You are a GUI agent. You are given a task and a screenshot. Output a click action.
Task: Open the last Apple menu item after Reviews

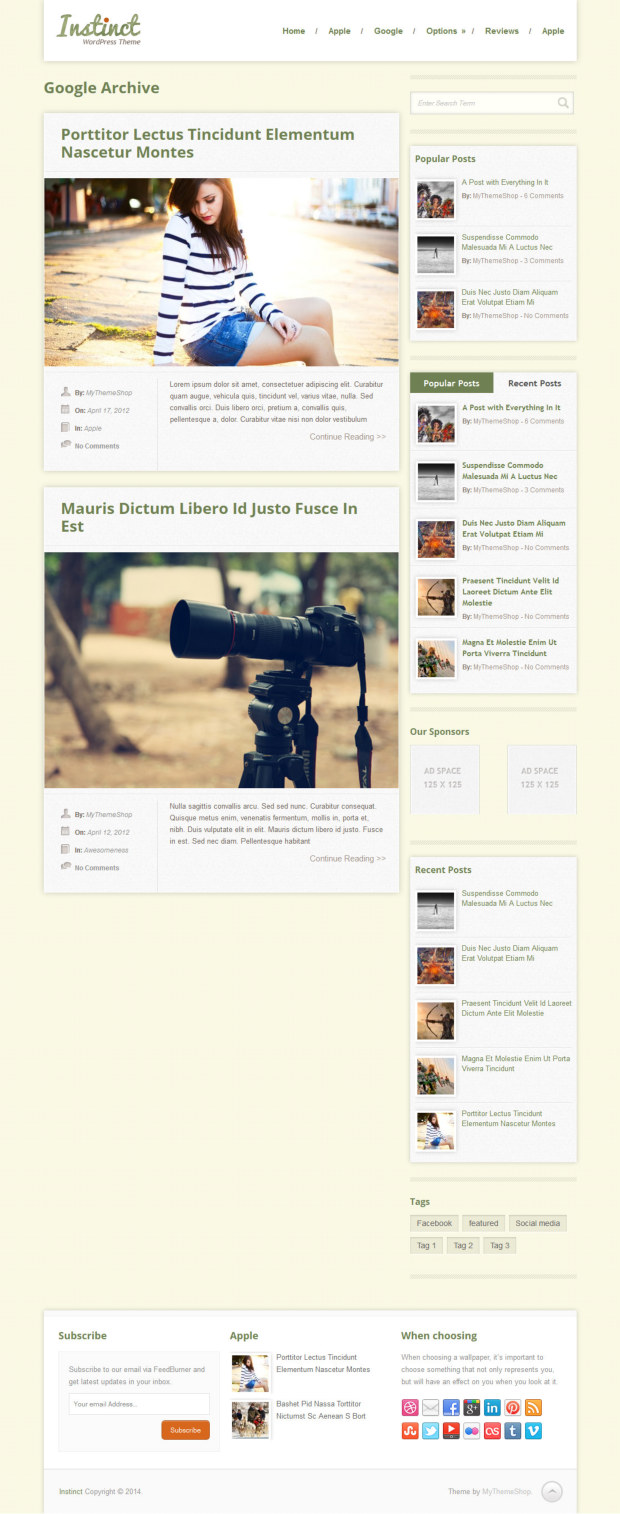tap(553, 31)
